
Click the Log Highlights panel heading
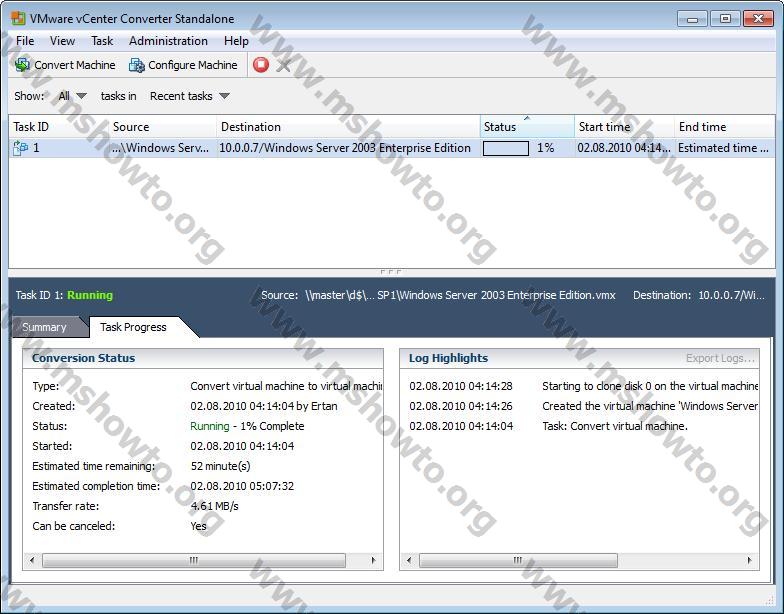tap(448, 358)
